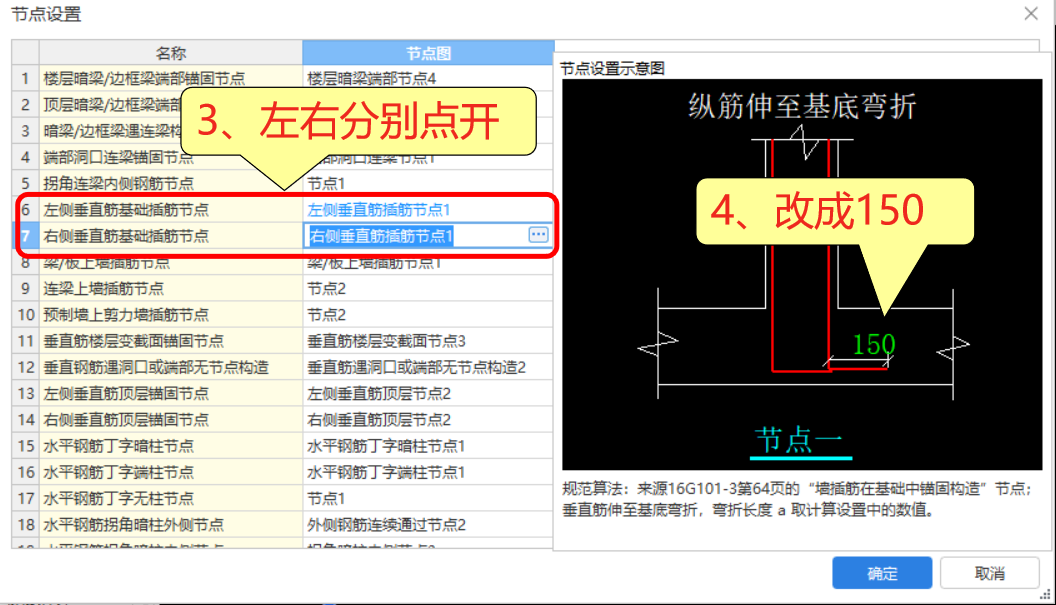Select row 水平钢筋丁字端柱节点
The width and height of the screenshot is (1056, 605).
pos(171,472)
